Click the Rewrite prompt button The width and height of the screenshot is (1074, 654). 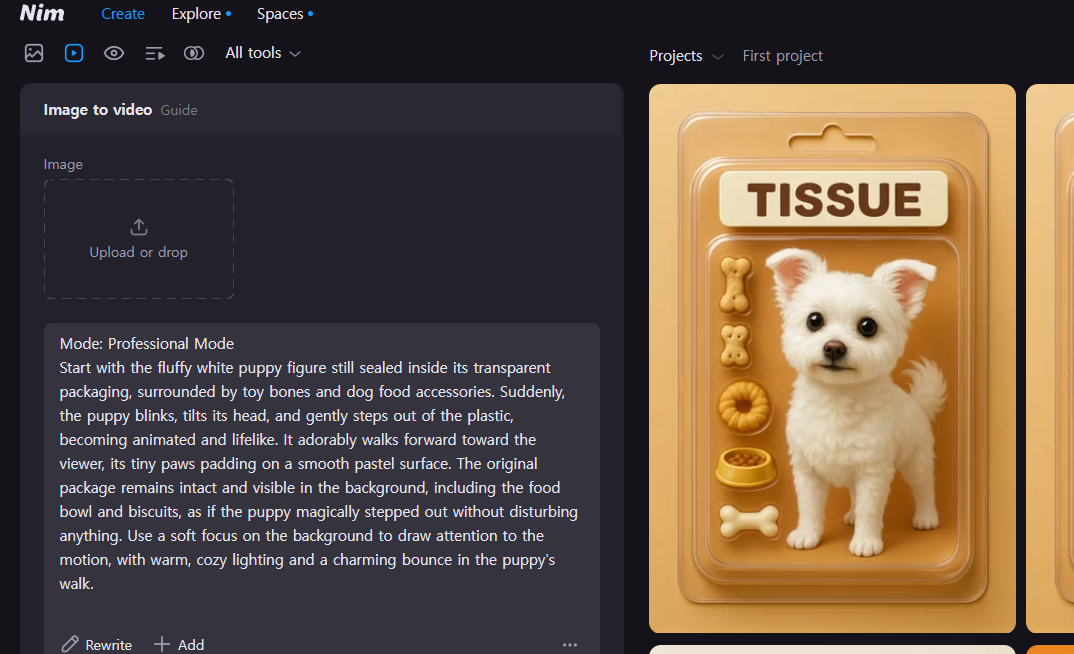click(97, 644)
